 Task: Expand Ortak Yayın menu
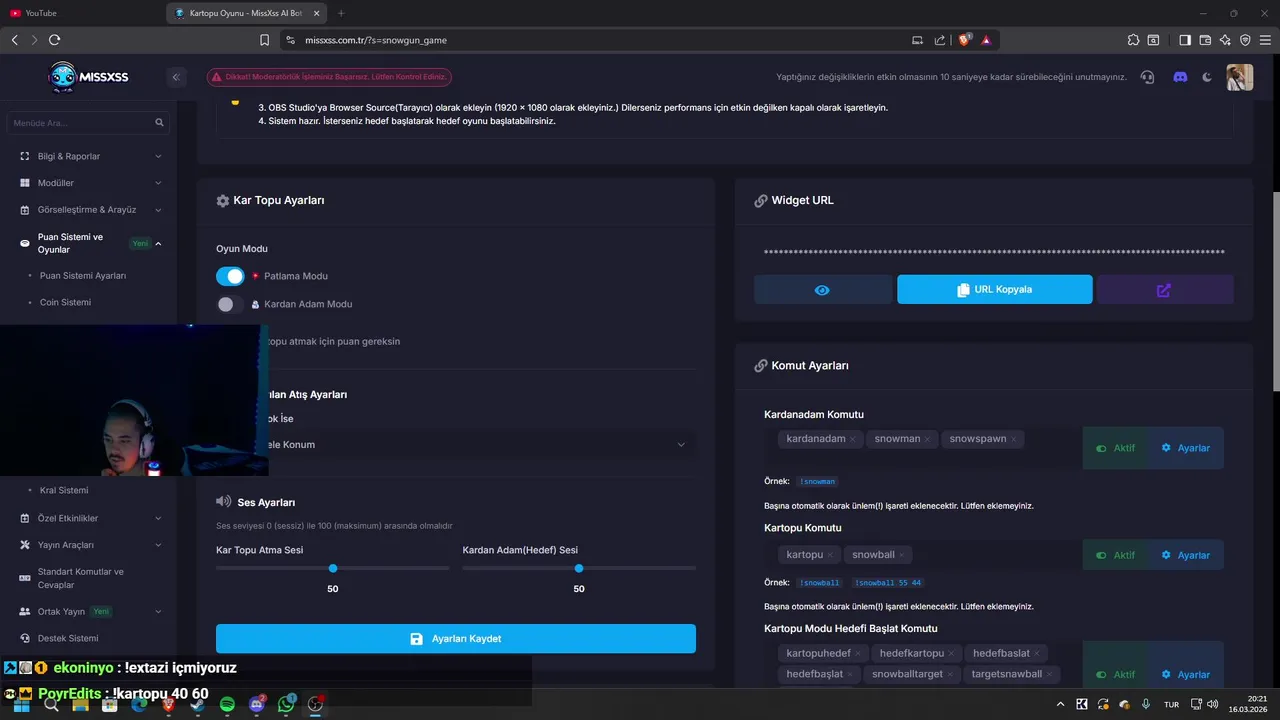[92, 611]
